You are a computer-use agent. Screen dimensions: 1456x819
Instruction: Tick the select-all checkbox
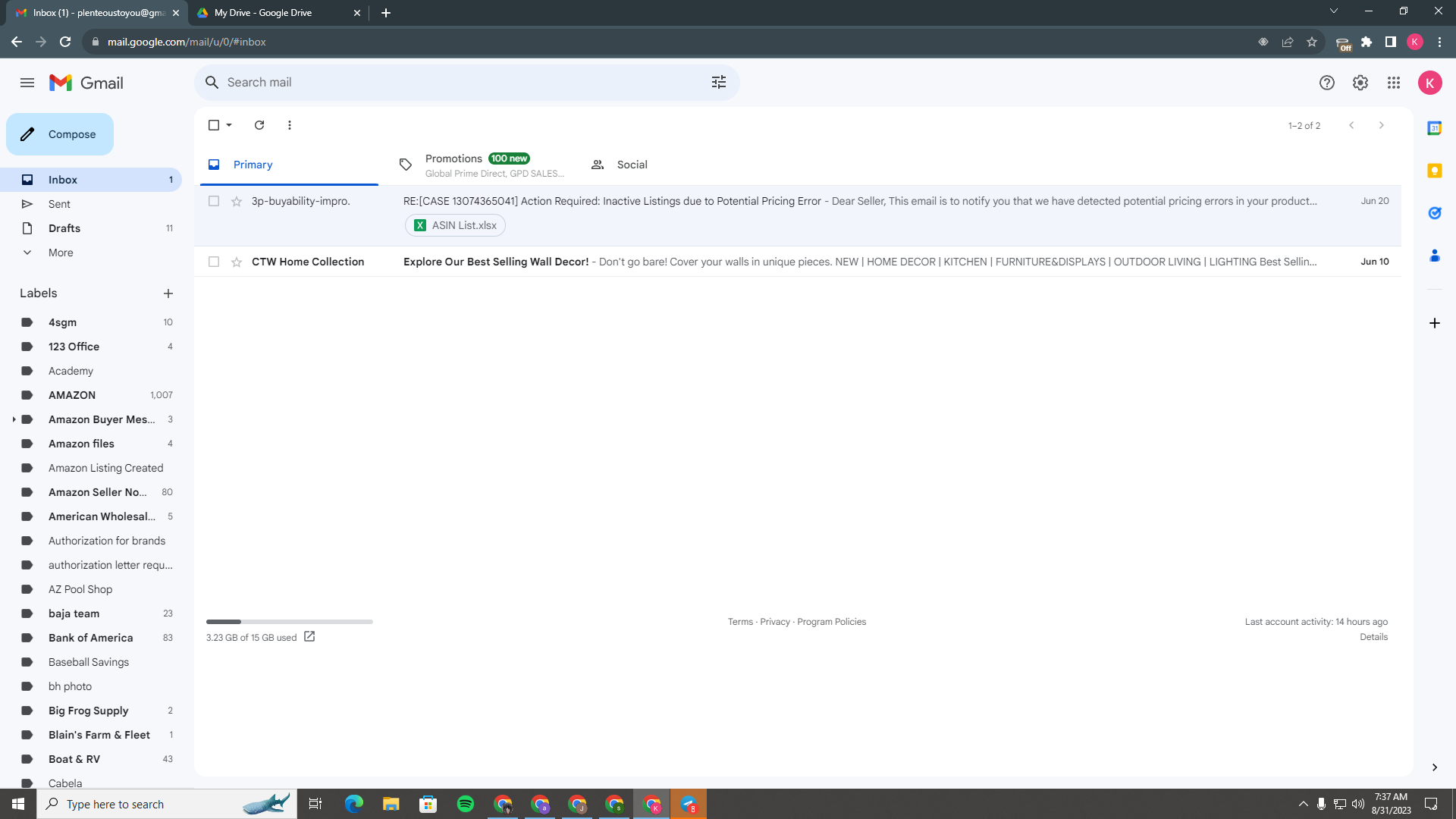(214, 125)
